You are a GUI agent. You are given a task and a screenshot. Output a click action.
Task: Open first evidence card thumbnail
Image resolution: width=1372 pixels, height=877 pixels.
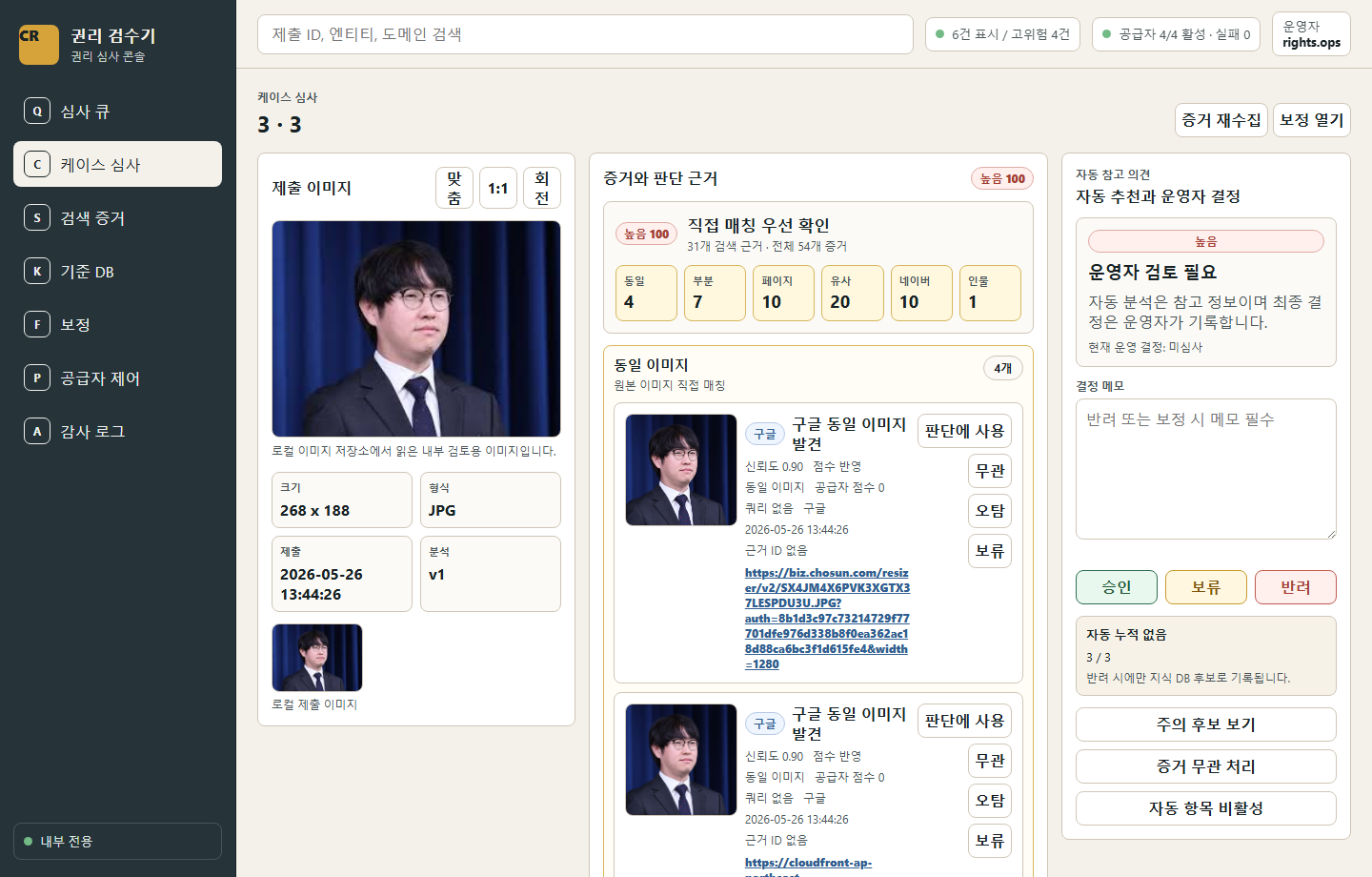click(681, 470)
